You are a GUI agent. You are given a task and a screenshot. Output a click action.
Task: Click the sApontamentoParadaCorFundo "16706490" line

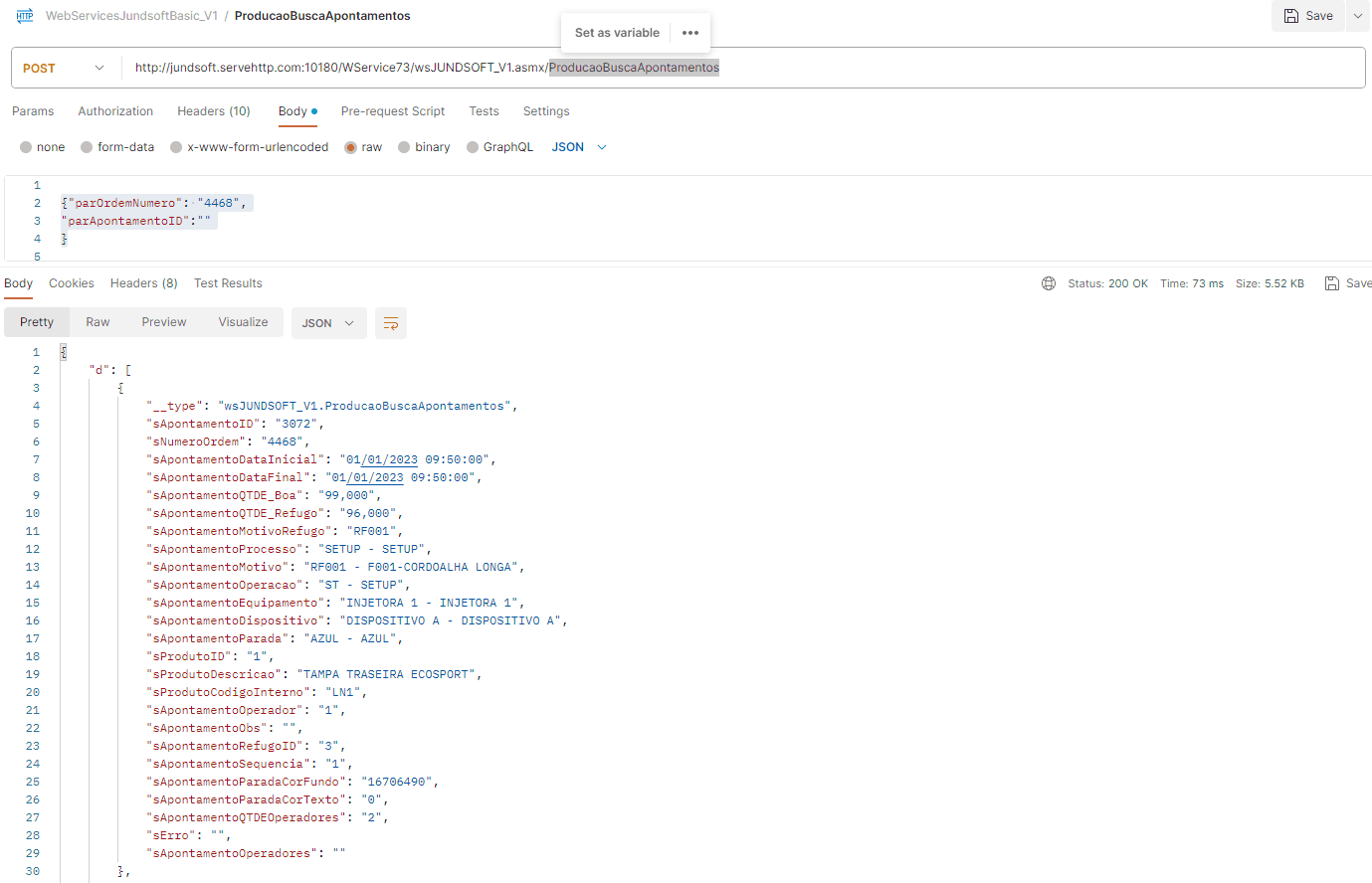(x=293, y=782)
